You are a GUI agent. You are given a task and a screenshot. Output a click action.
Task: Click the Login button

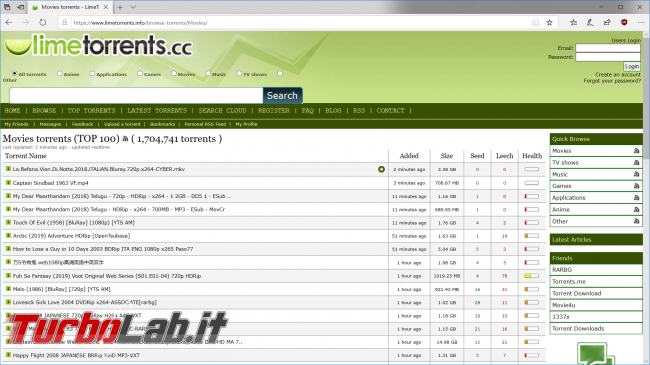click(632, 66)
